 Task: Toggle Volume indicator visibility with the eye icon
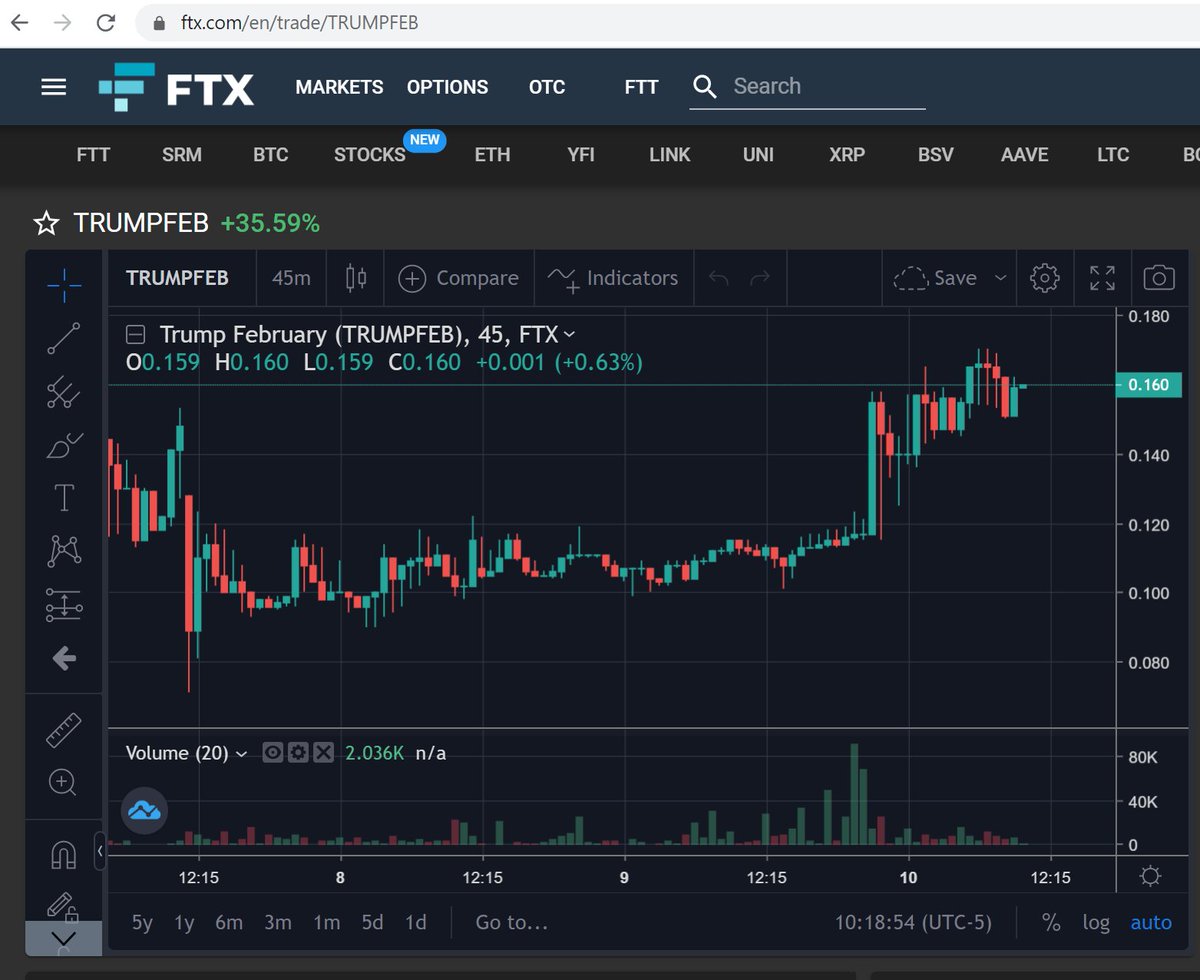(x=271, y=752)
